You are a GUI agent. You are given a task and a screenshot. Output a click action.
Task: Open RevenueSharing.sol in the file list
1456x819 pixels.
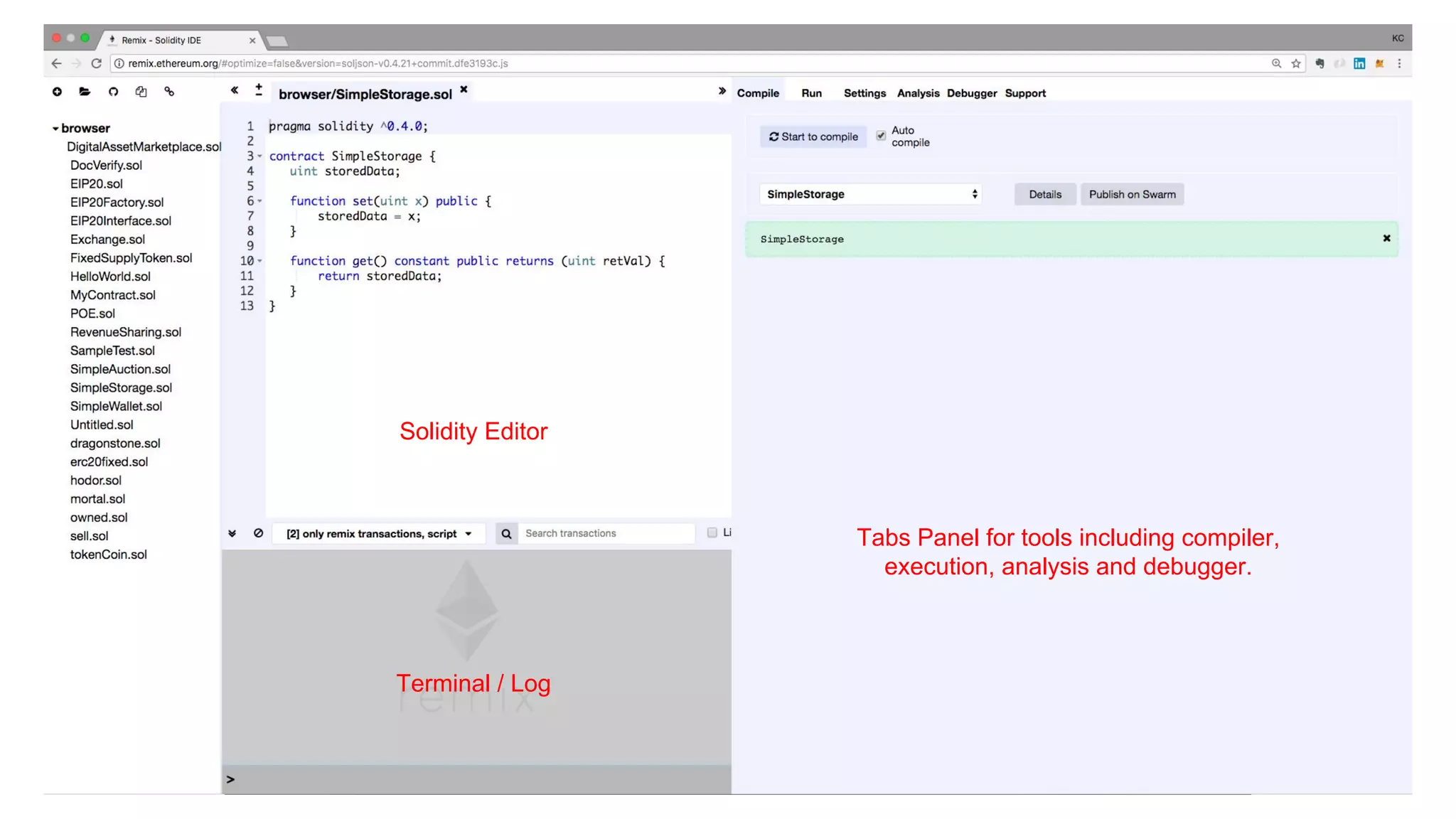click(125, 332)
